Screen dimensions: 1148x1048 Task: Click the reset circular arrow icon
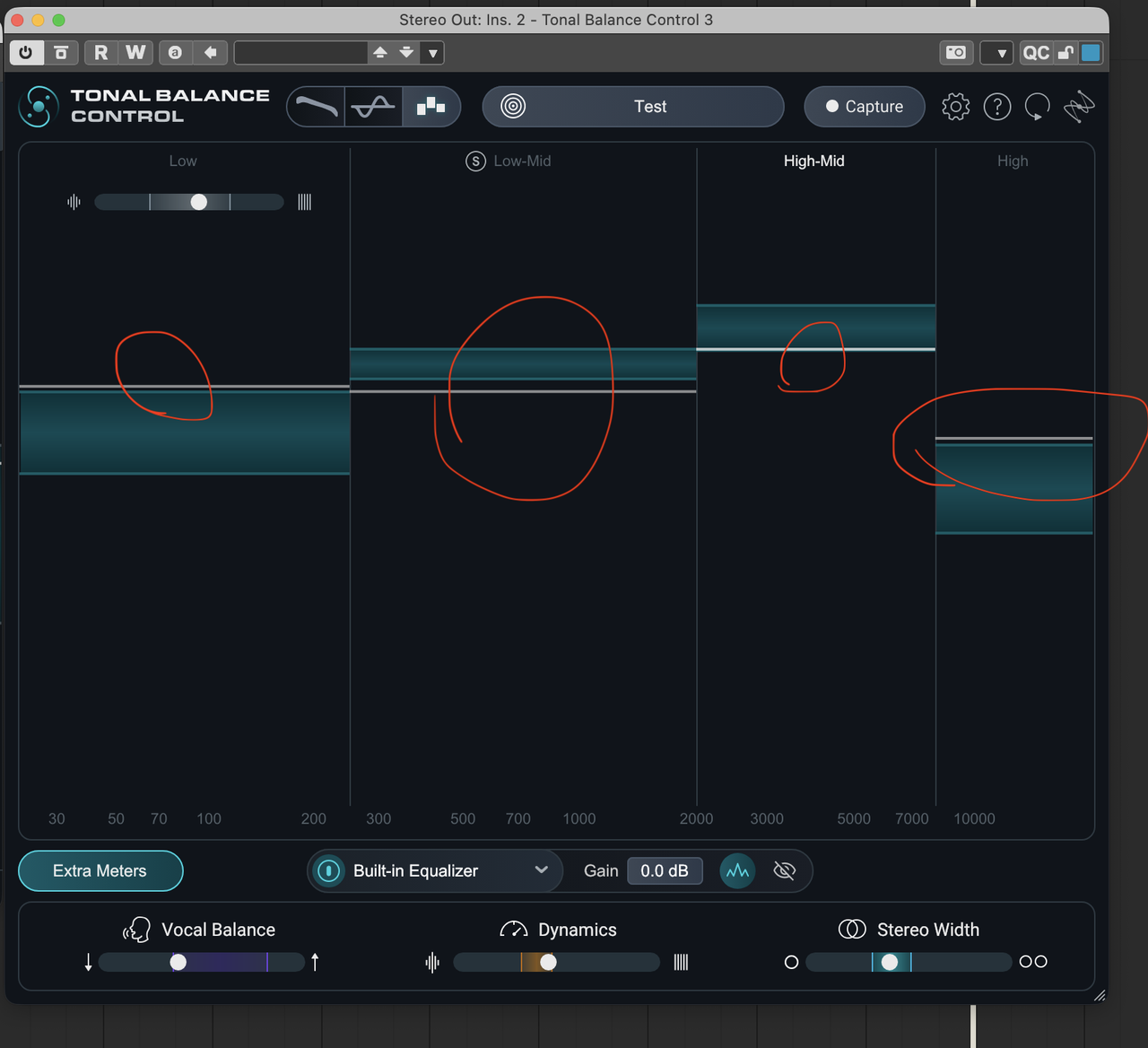point(1038,107)
